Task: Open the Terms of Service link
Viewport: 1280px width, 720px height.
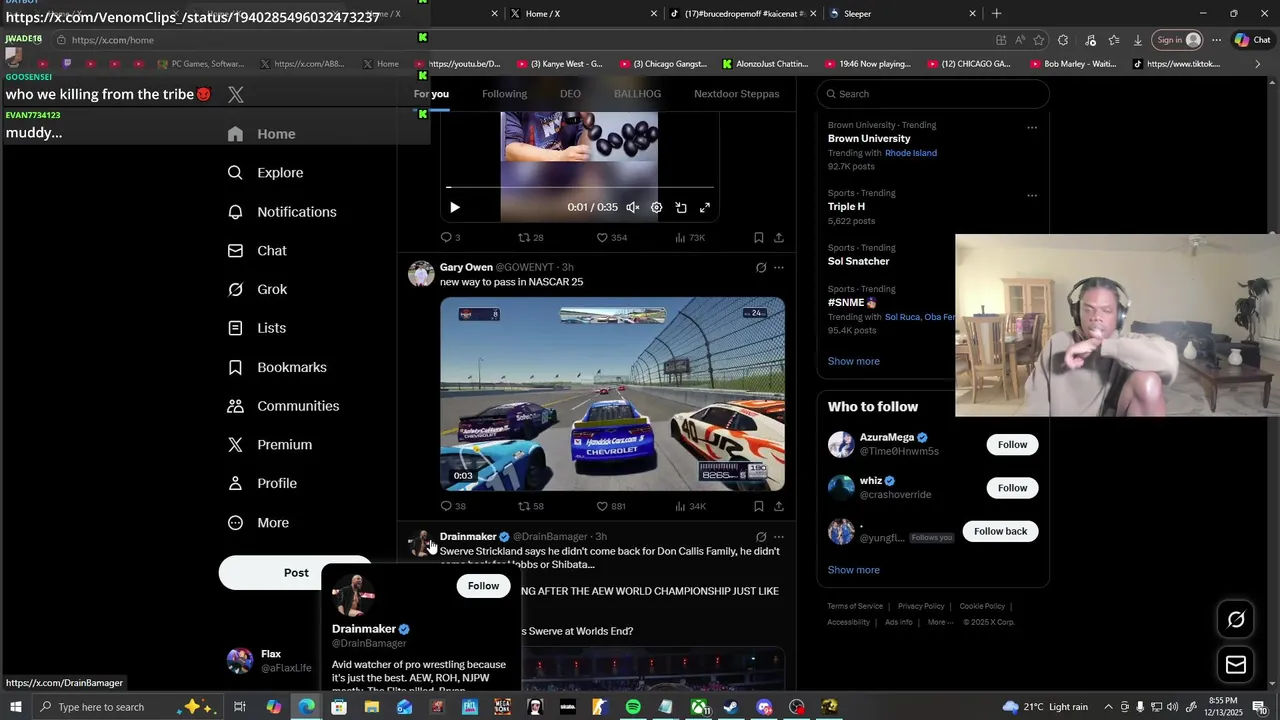Action: [855, 606]
